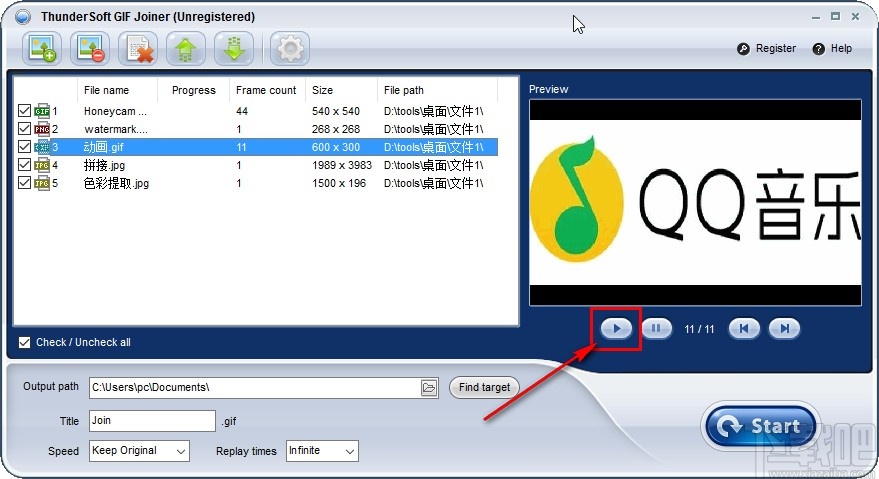Toggle Check / Uncheck all checkbox
879x479 pixels.
[24, 342]
